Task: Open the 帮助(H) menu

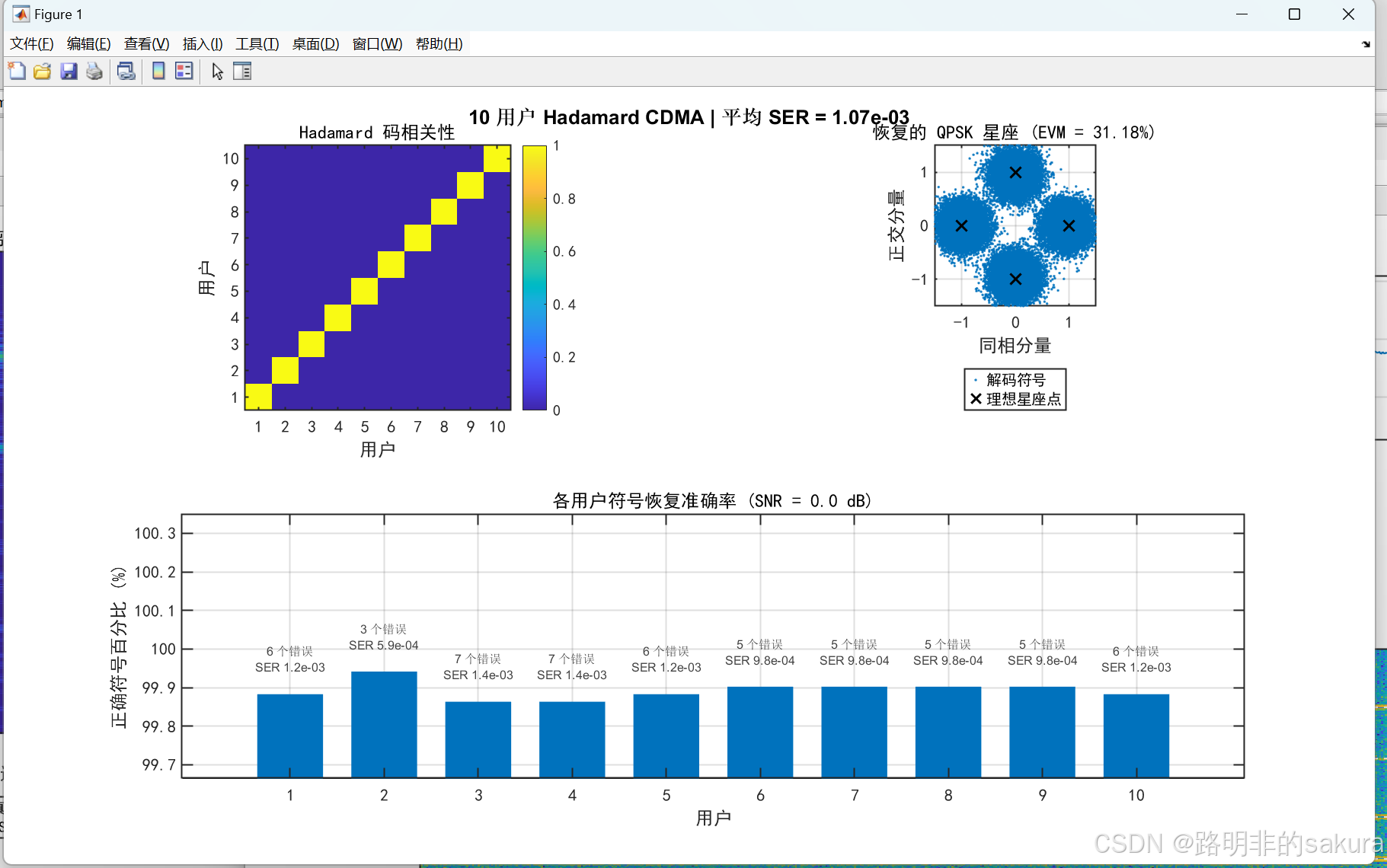Action: (439, 44)
